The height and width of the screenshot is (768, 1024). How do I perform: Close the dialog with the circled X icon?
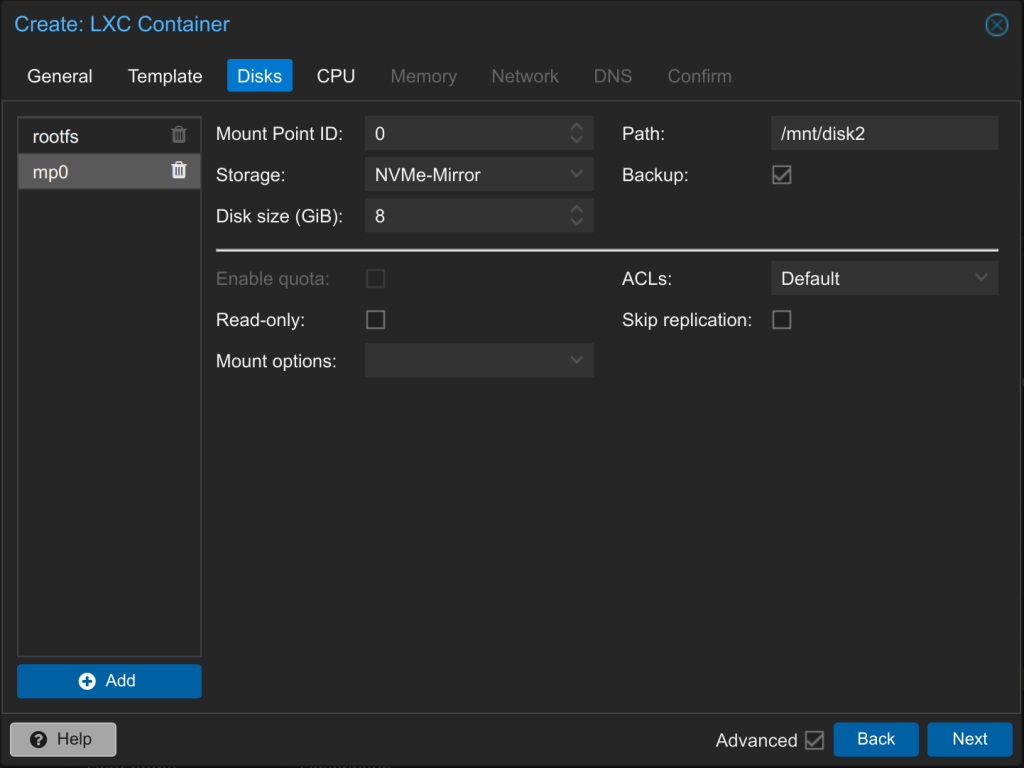(996, 25)
